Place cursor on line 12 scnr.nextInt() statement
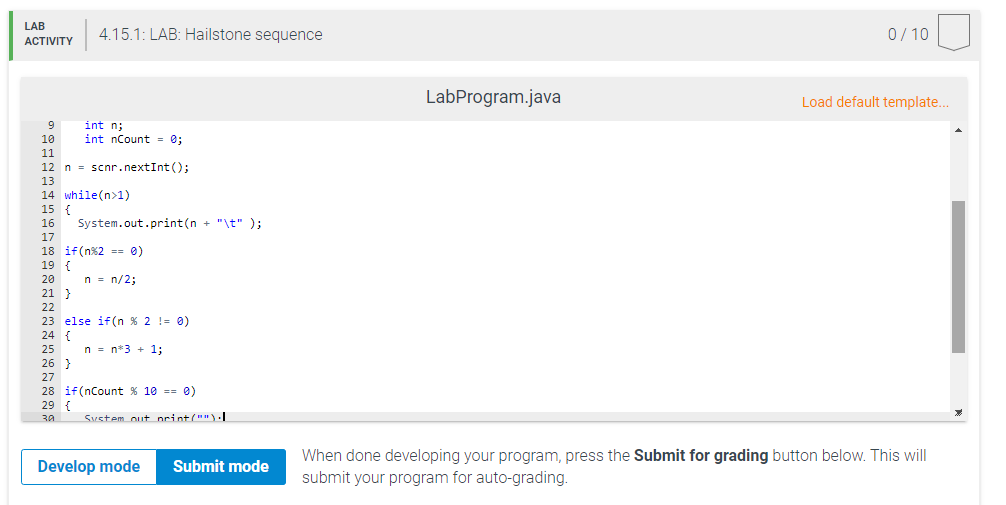The image size is (1006, 505). coord(127,167)
